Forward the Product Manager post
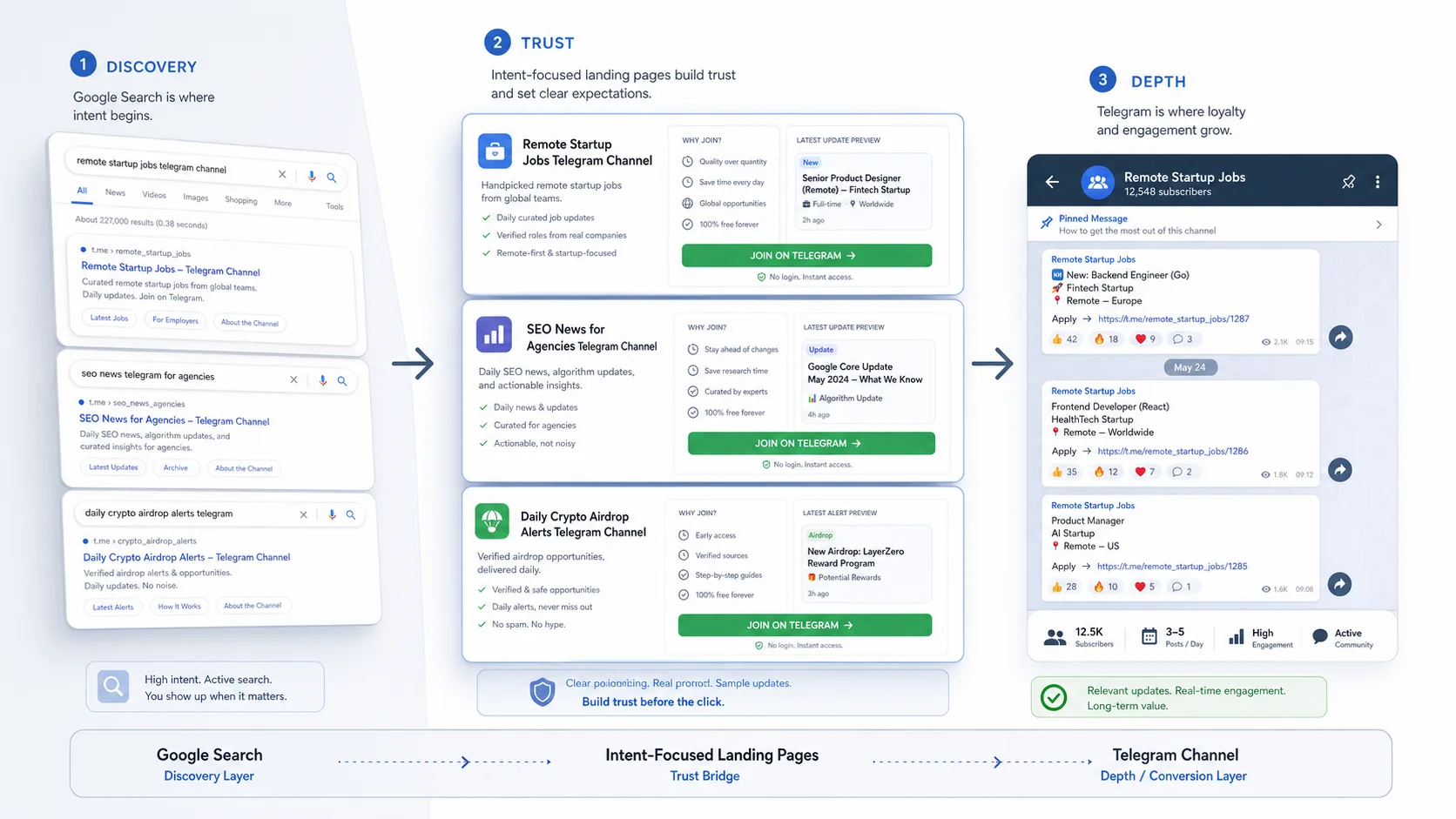 [1340, 584]
